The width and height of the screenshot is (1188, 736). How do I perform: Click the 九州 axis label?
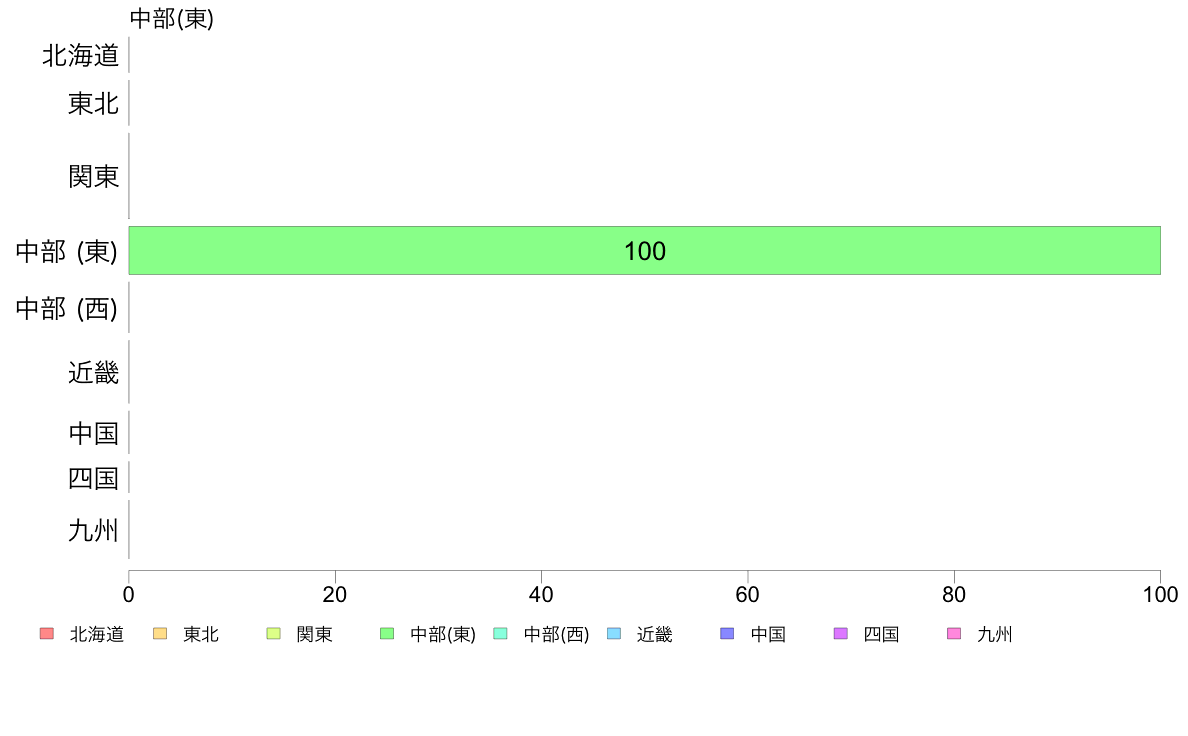click(x=93, y=531)
